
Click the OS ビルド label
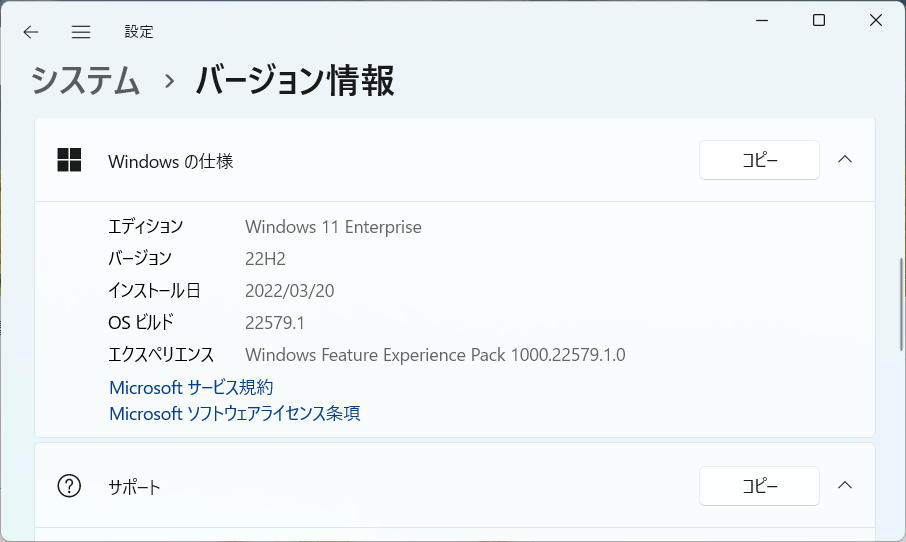[141, 322]
